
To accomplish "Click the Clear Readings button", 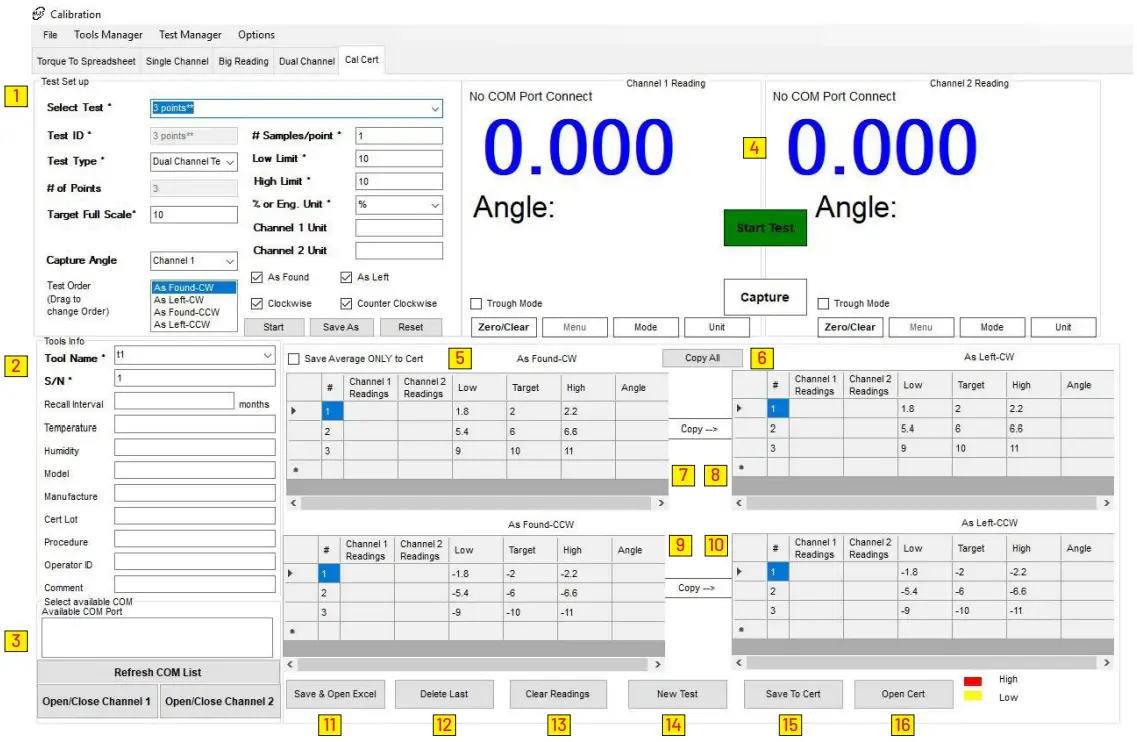I will click(x=558, y=694).
